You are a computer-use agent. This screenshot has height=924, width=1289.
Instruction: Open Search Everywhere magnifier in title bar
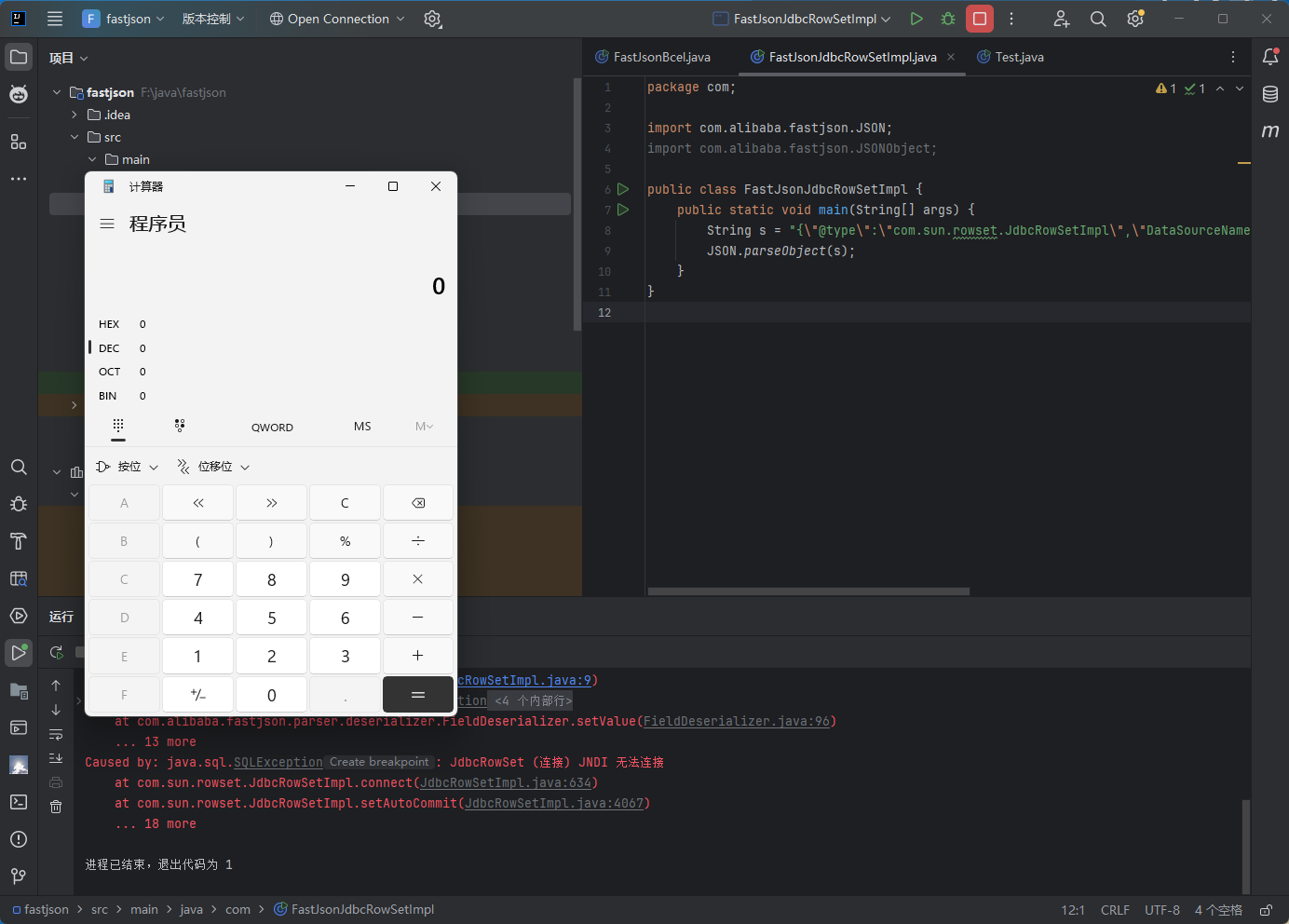[x=1098, y=19]
